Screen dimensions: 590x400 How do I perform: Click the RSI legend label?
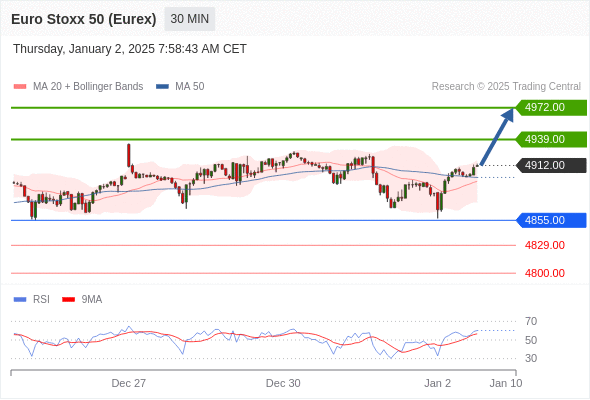point(41,300)
